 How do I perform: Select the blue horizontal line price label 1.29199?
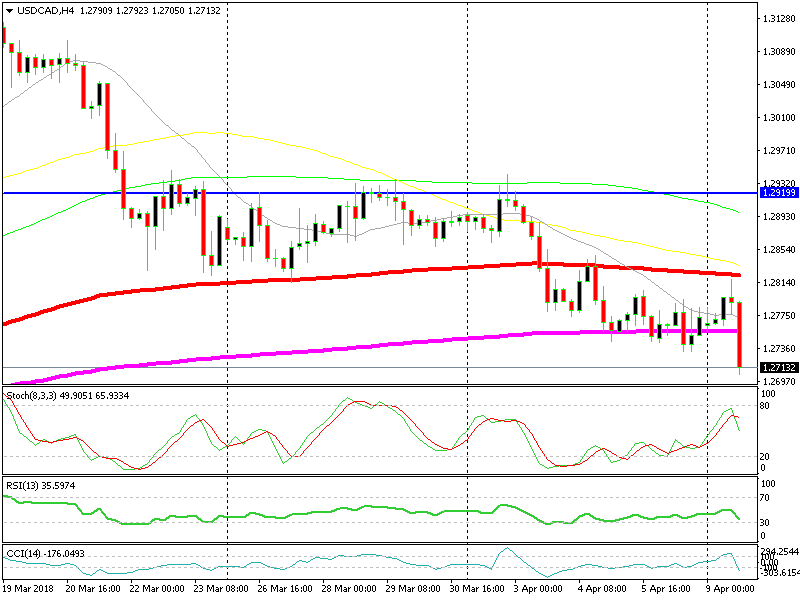click(779, 193)
